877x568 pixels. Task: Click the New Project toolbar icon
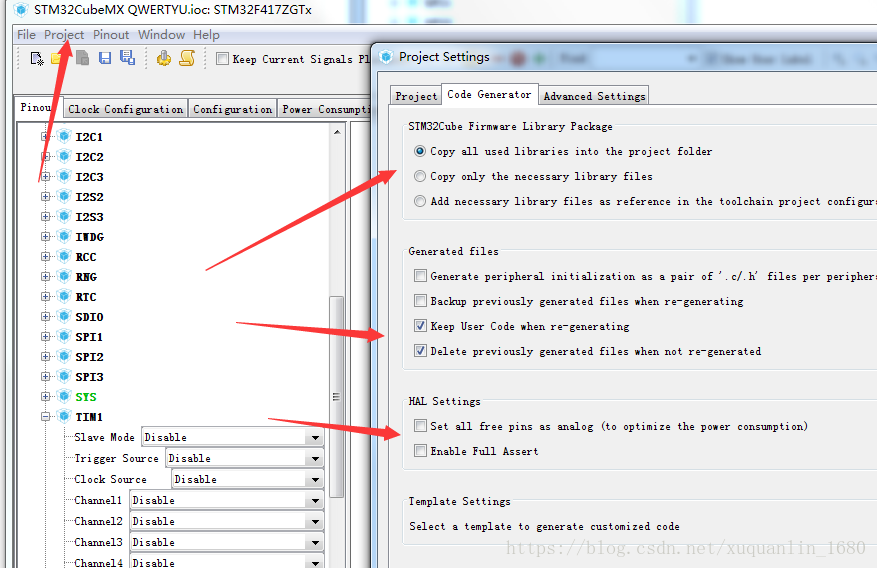pyautogui.click(x=37, y=59)
